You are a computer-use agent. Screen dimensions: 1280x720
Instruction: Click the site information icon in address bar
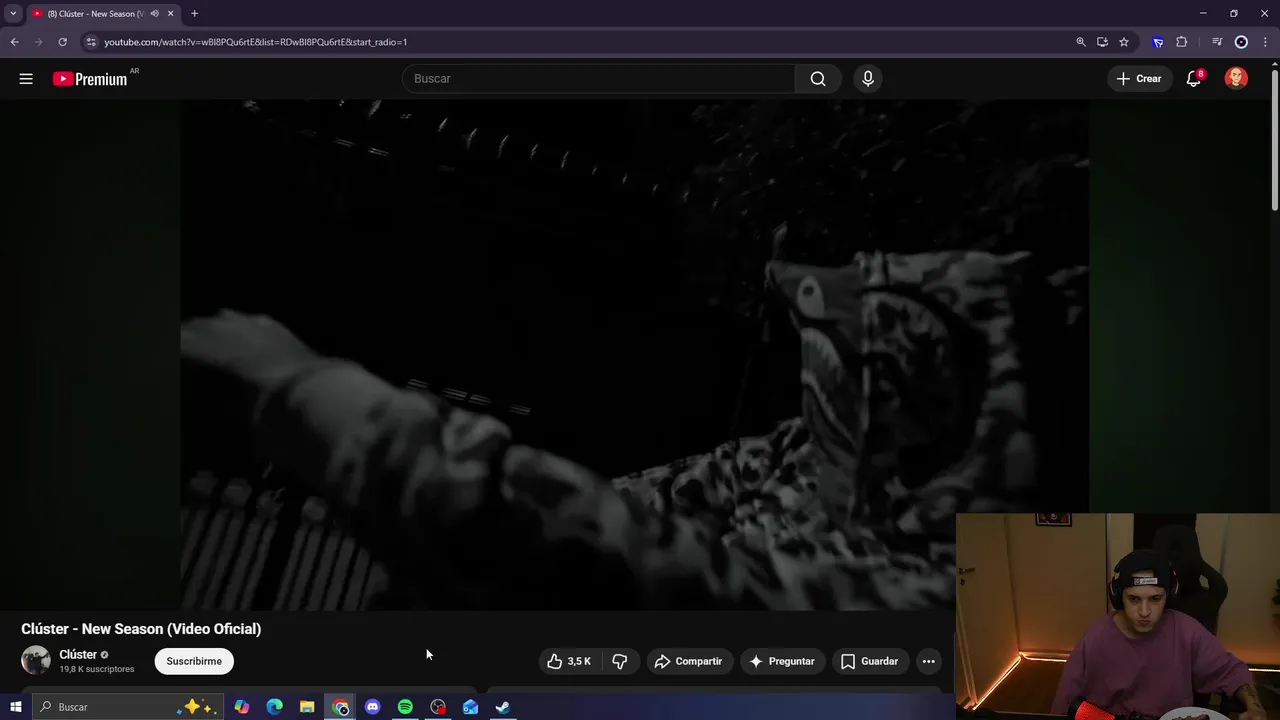click(90, 42)
